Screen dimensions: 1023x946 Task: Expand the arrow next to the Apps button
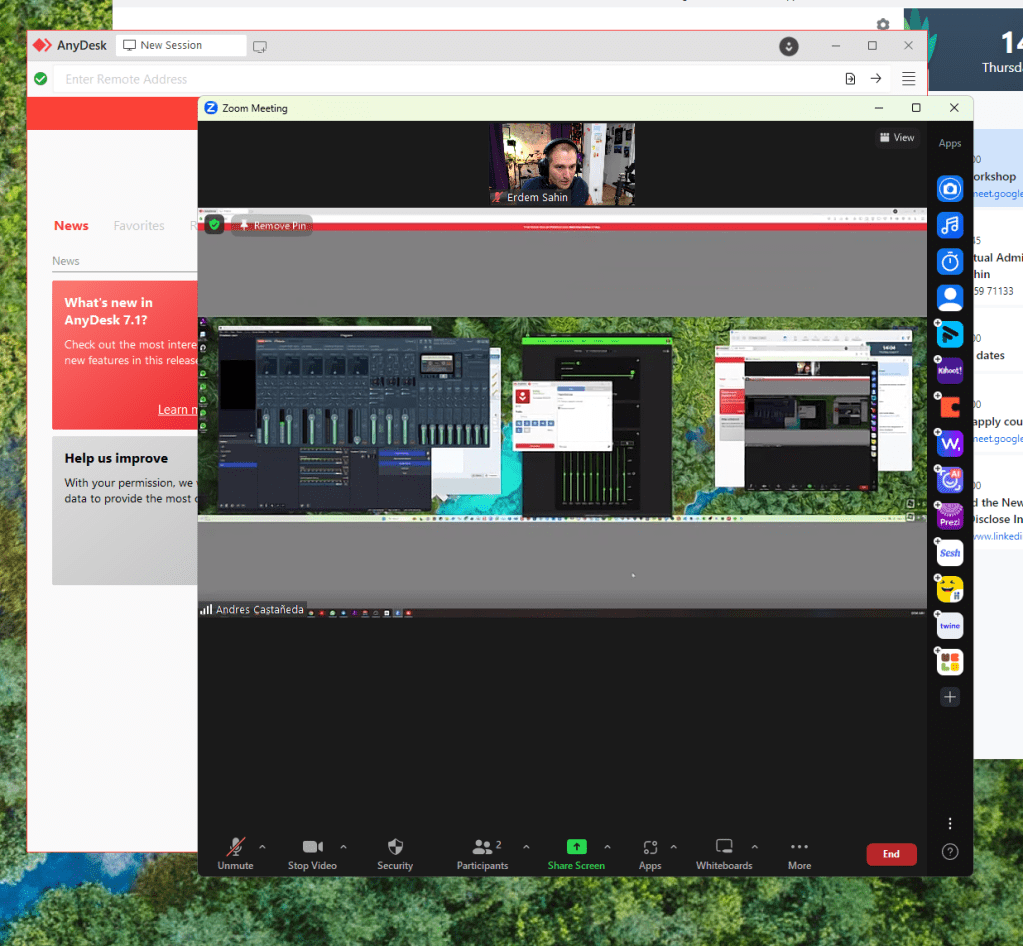click(673, 847)
